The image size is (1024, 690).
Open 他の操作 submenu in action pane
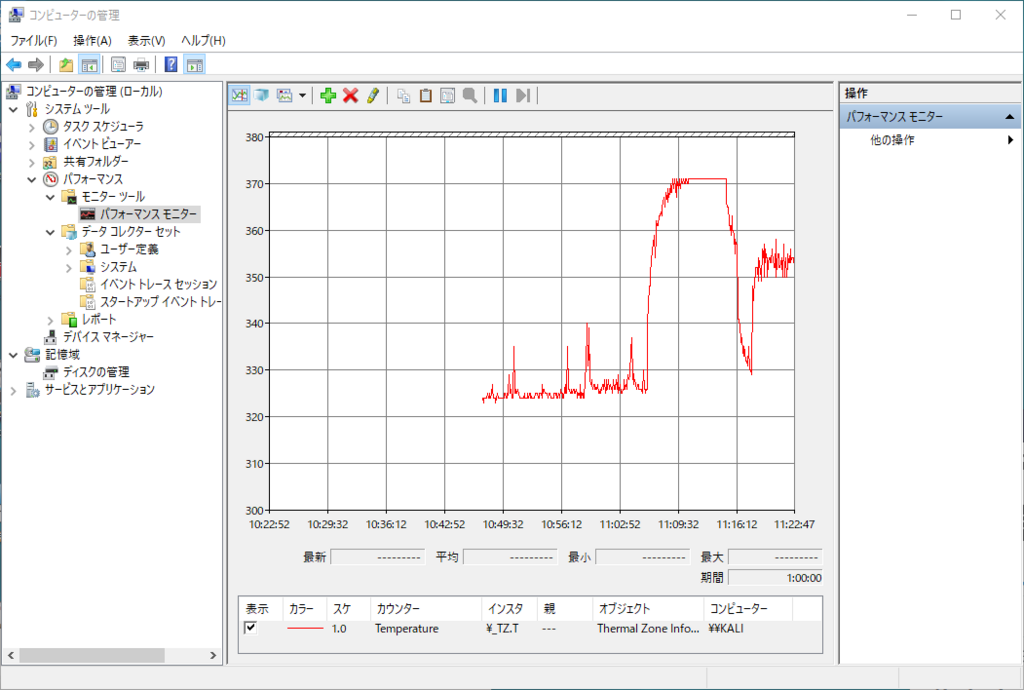pyautogui.click(x=930, y=140)
